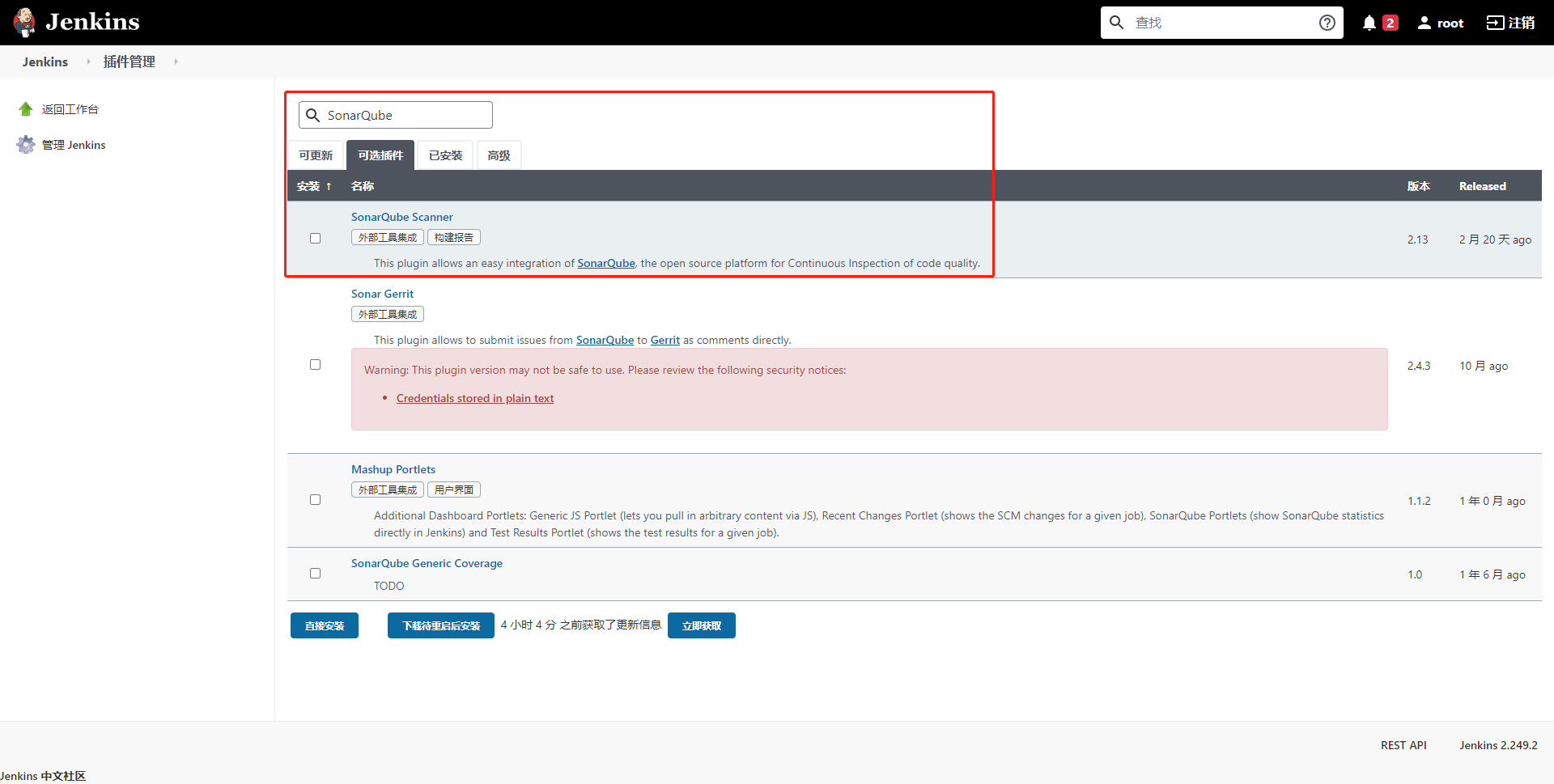Click the Jenkins butler logo icon

pos(25,22)
